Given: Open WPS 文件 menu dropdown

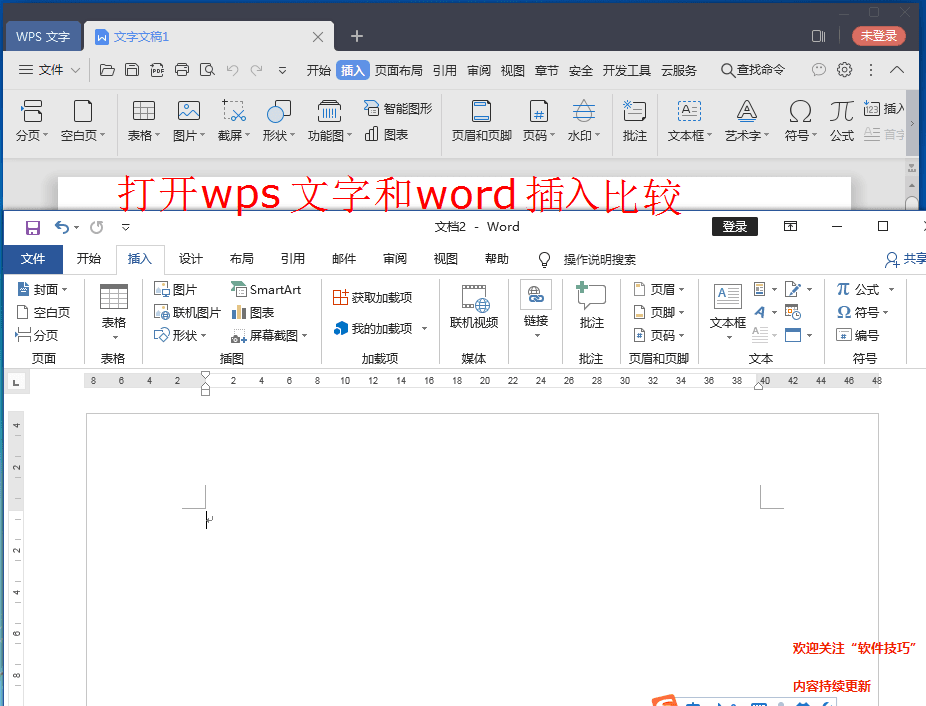Looking at the screenshot, I should (x=50, y=70).
